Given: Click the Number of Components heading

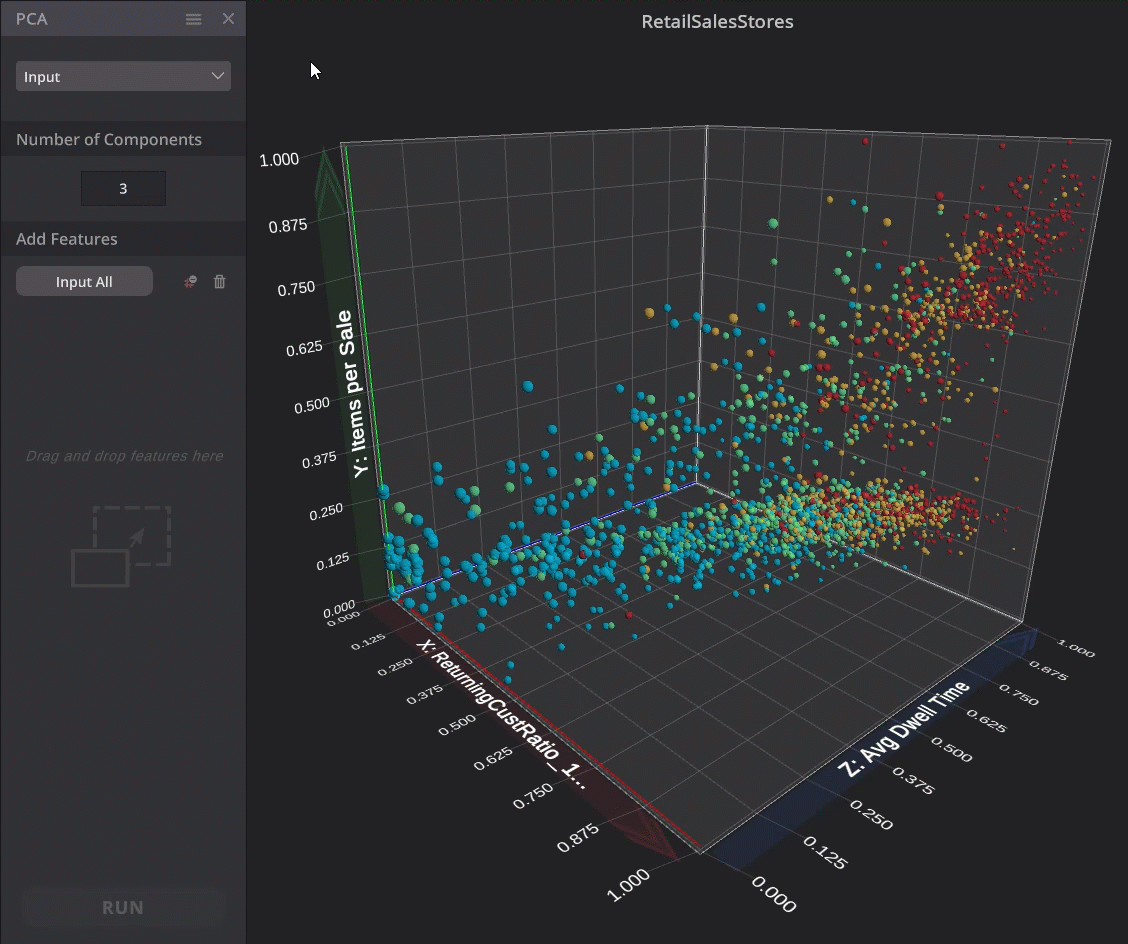Looking at the screenshot, I should pos(109,140).
